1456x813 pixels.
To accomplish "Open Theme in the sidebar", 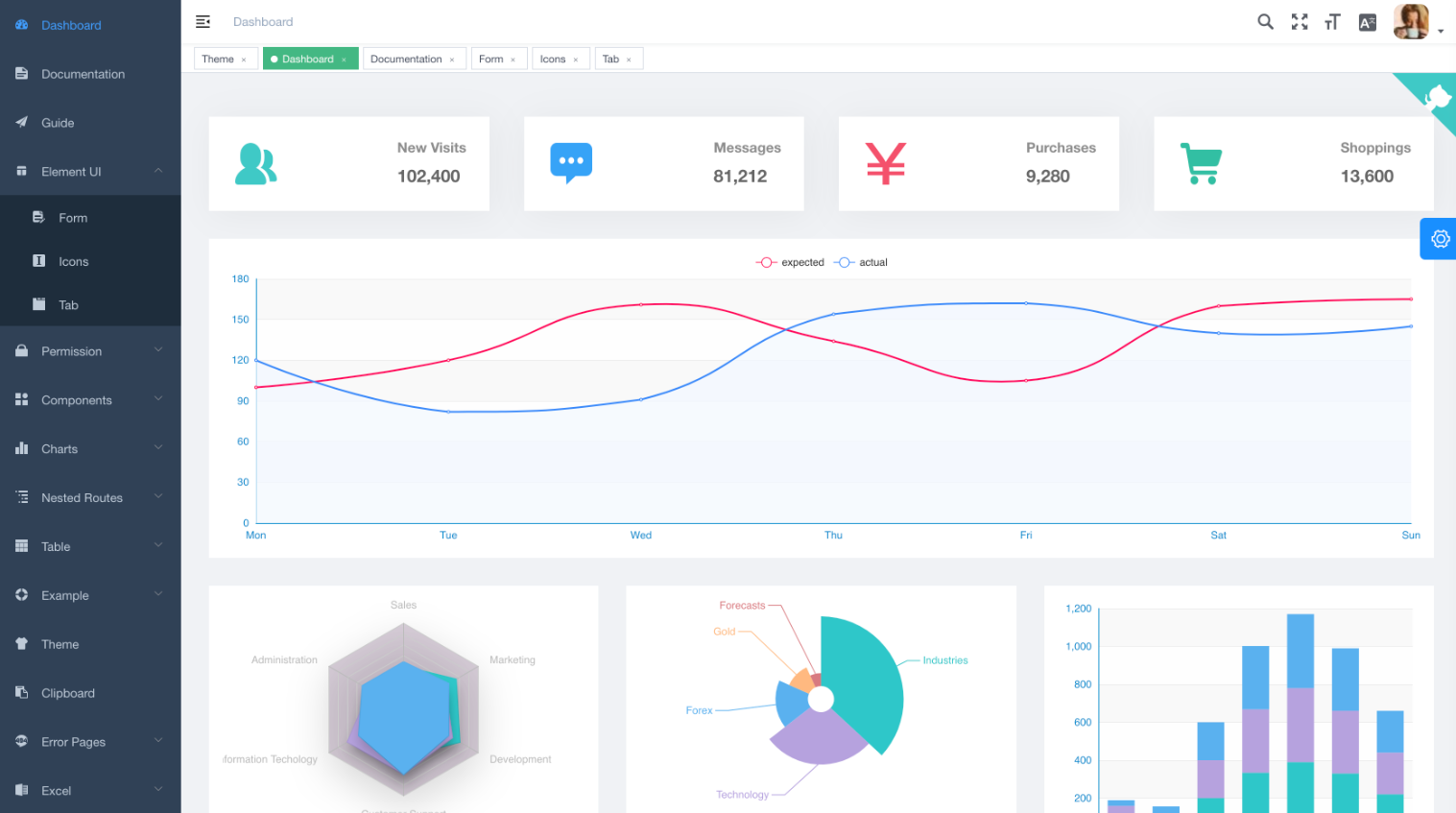I will tap(90, 644).
